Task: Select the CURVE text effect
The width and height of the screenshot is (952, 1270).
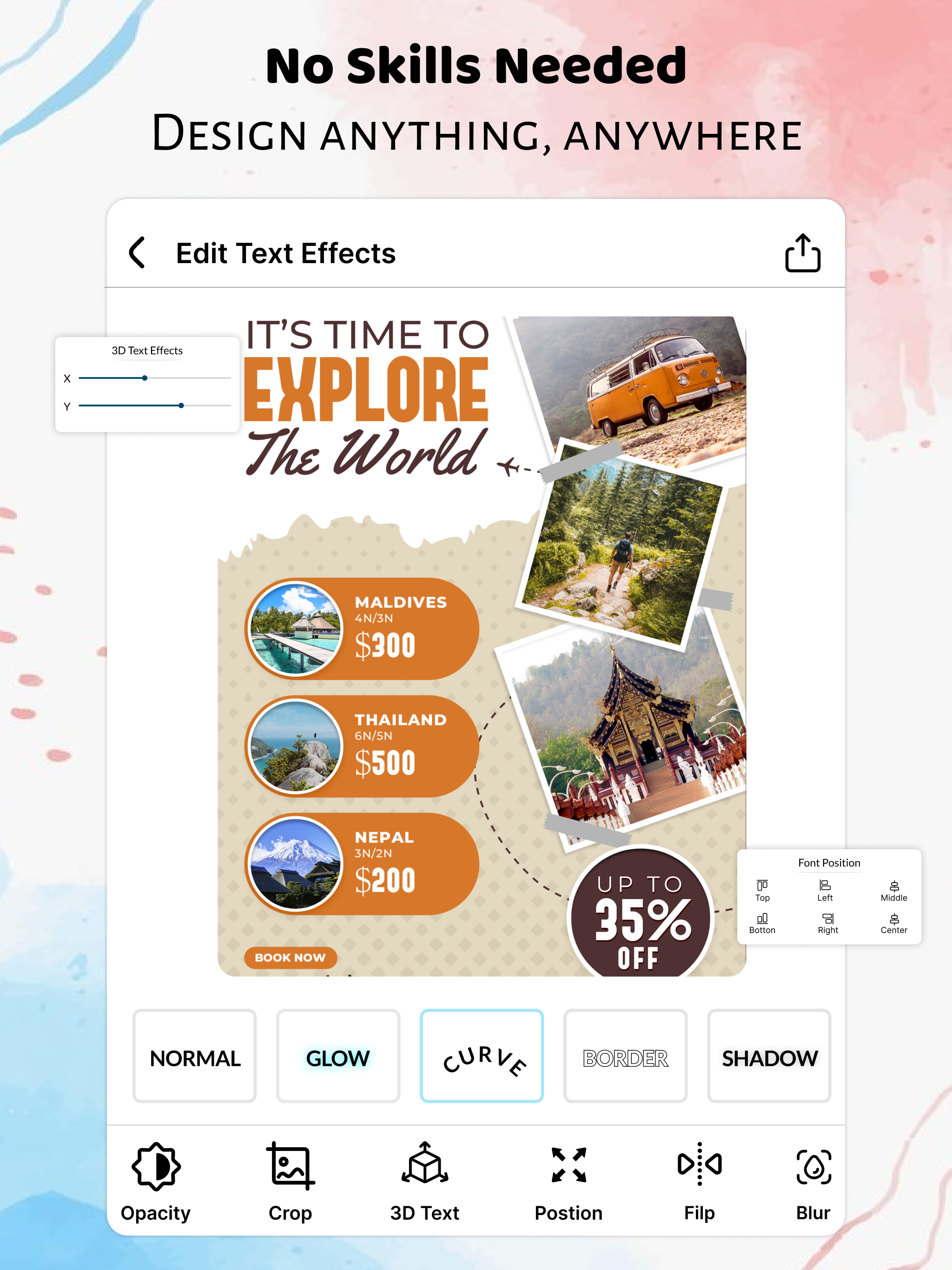Action: point(482,1056)
